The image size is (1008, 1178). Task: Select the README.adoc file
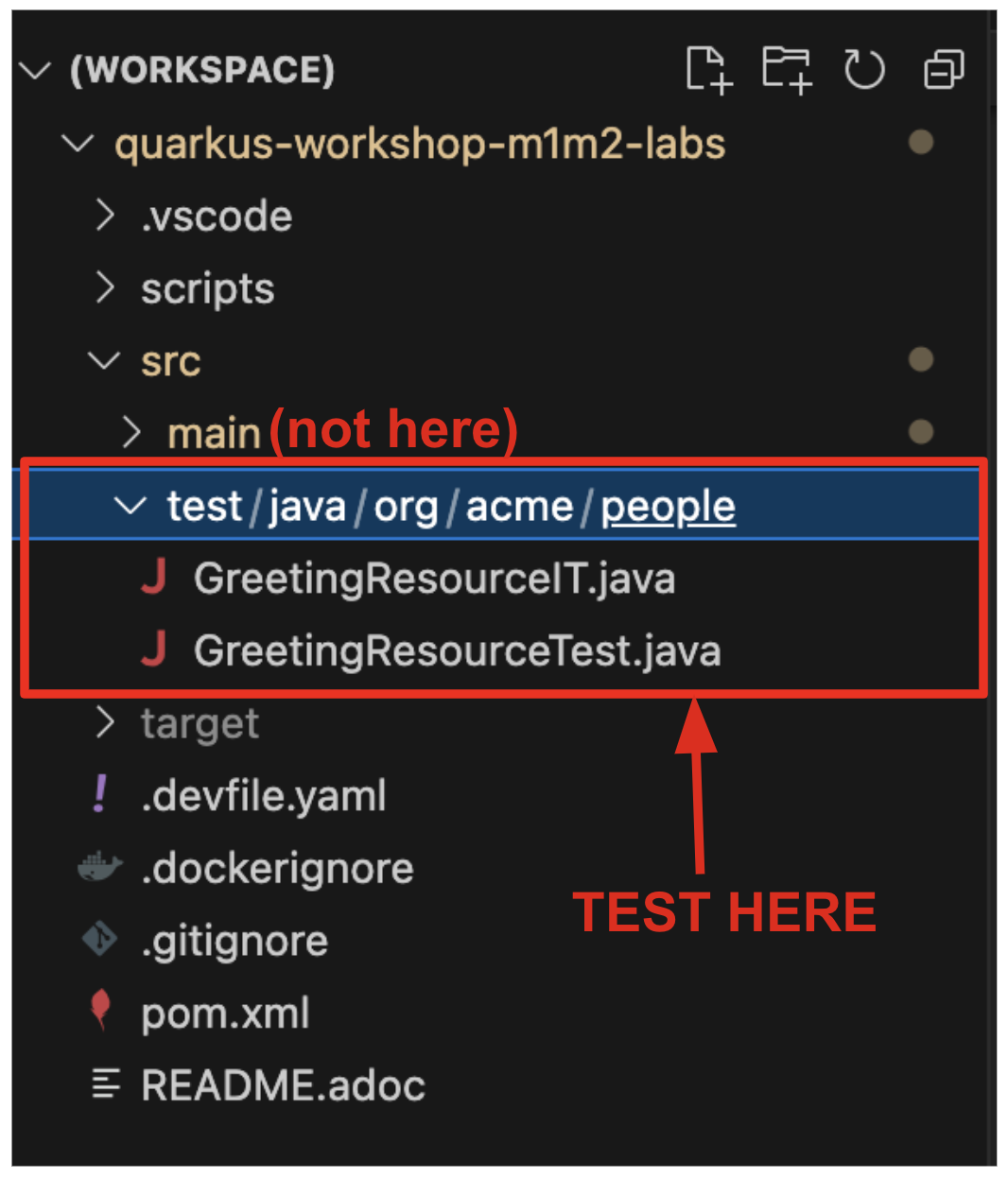(x=284, y=1085)
